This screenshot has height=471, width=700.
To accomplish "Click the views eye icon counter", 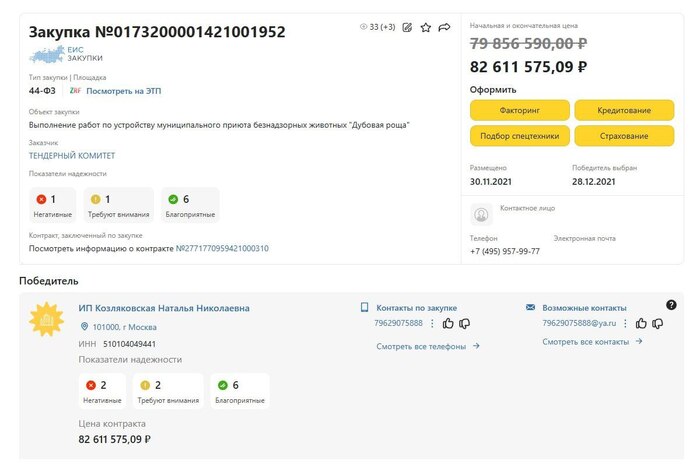I will [364, 27].
